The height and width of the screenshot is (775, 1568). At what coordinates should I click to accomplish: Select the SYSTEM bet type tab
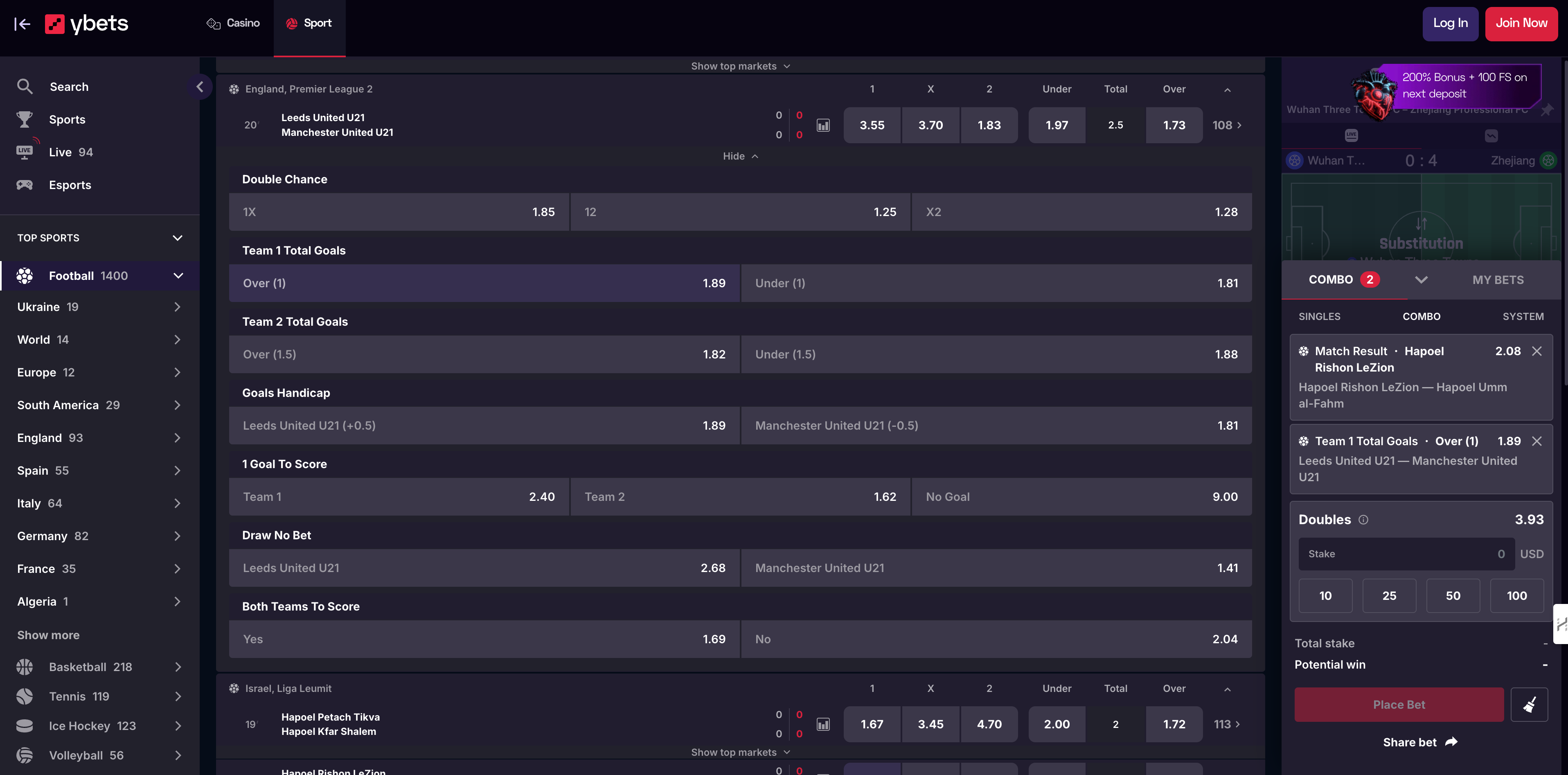[1522, 317]
